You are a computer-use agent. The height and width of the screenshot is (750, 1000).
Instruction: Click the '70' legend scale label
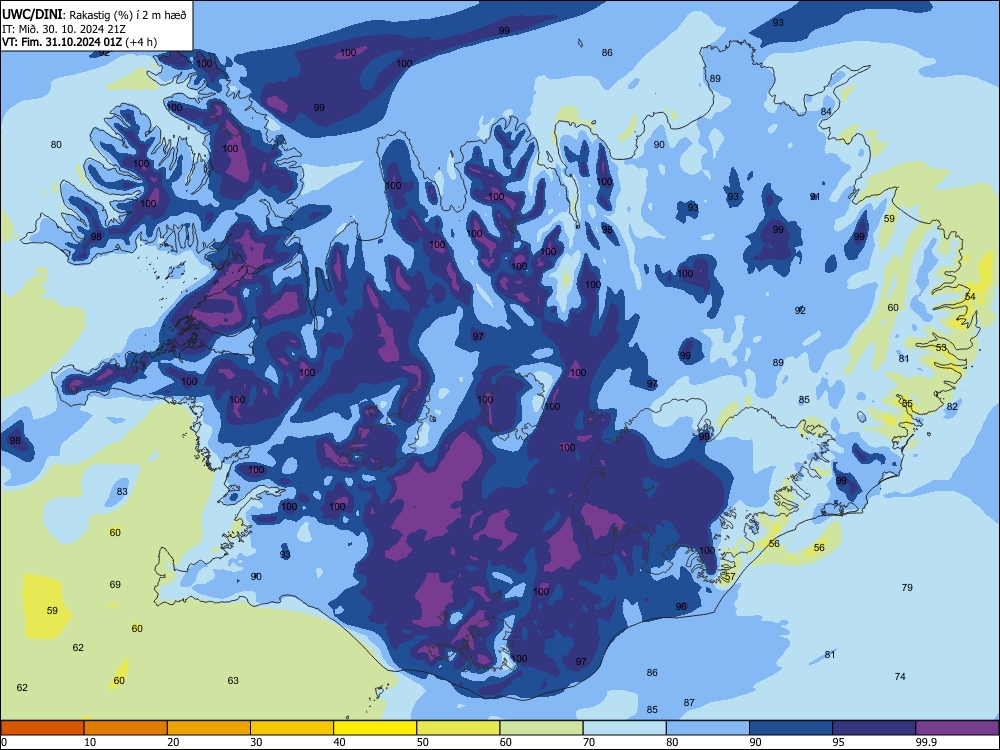pos(589,742)
